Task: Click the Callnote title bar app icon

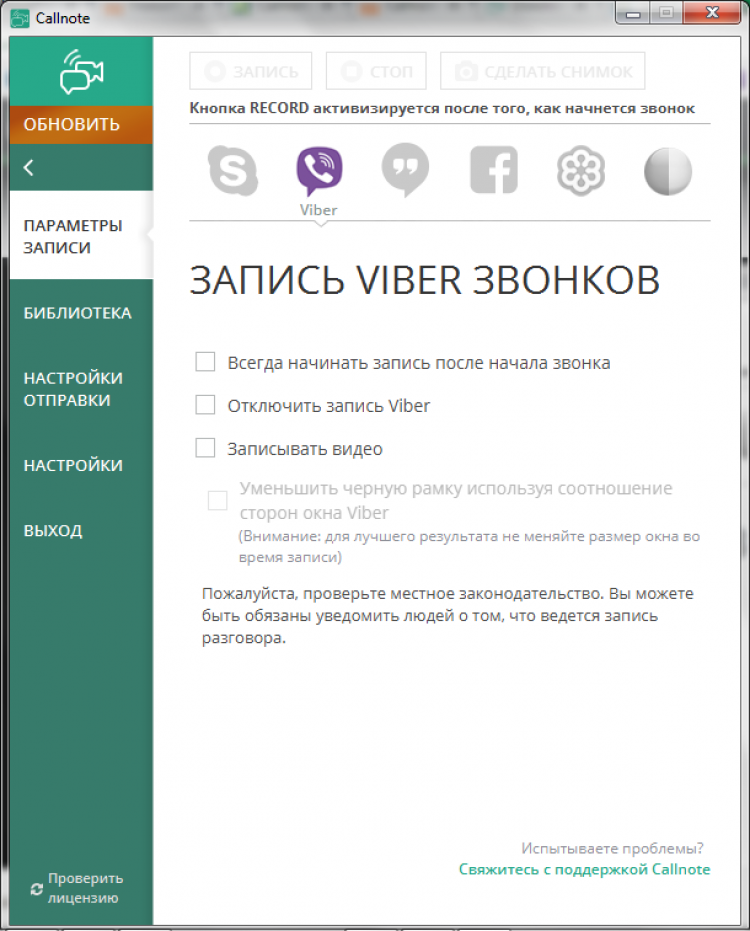Action: pyautogui.click(x=20, y=18)
